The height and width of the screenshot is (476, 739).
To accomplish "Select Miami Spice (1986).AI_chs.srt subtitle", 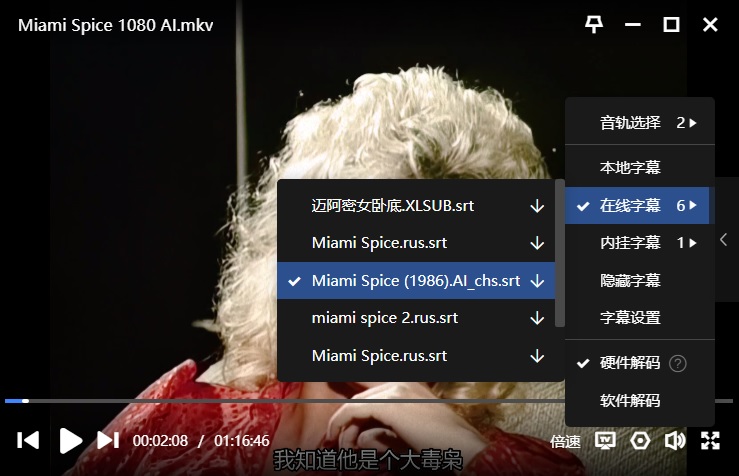I will pyautogui.click(x=415, y=281).
